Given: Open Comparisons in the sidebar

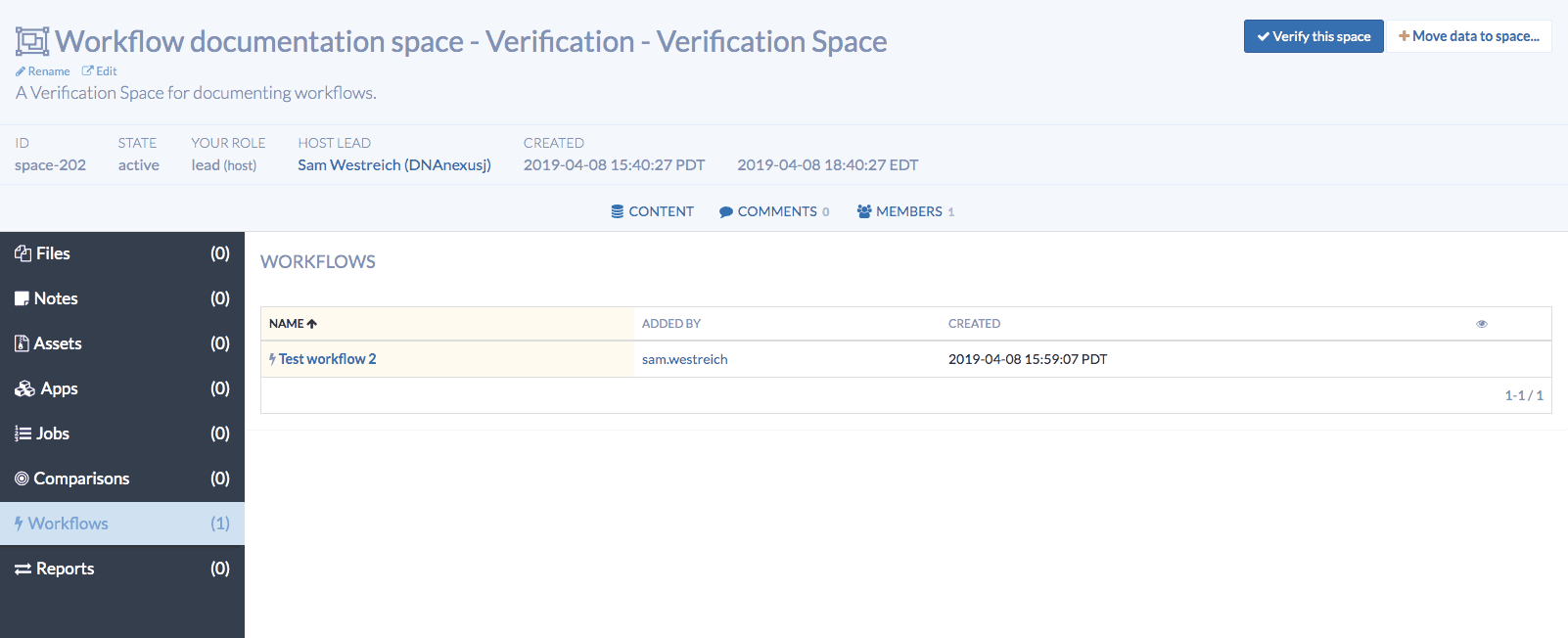Looking at the screenshot, I should [122, 478].
